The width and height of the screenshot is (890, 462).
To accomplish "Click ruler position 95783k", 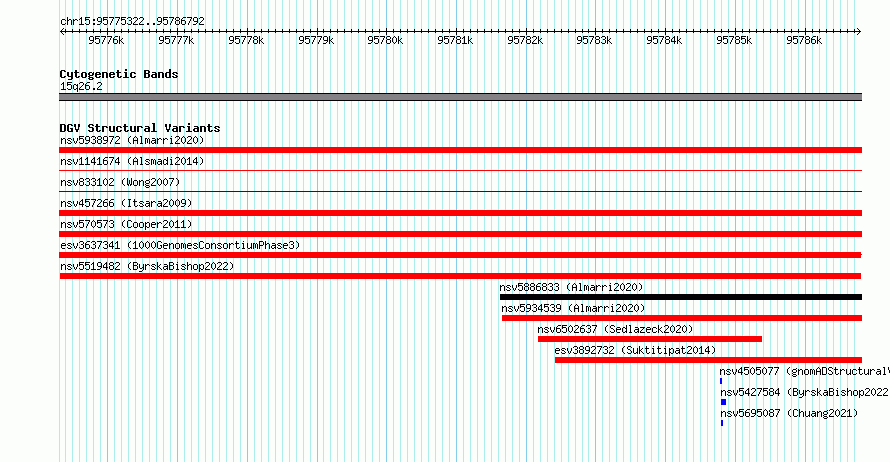I will [x=594, y=40].
